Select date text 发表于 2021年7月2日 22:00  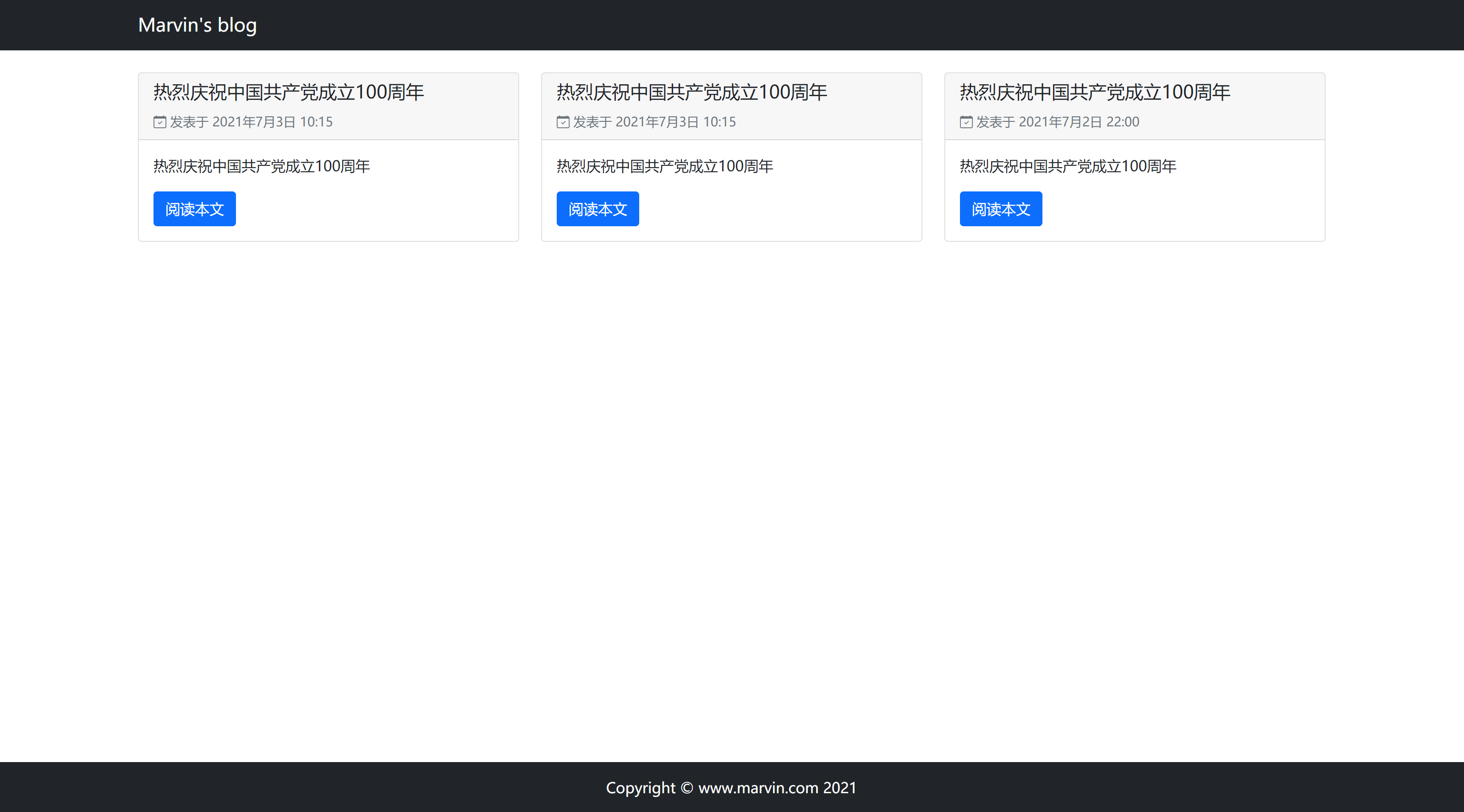(1058, 122)
